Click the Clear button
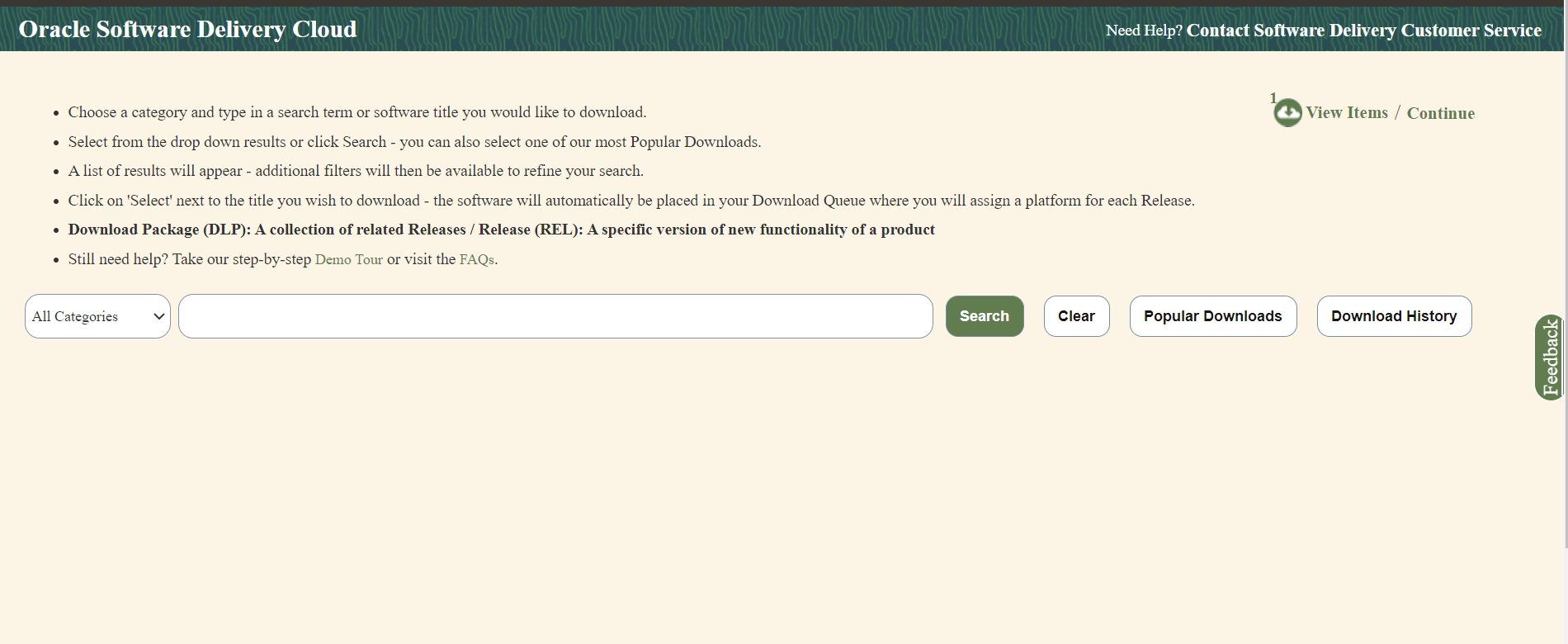This screenshot has height=644, width=1568. click(x=1076, y=316)
